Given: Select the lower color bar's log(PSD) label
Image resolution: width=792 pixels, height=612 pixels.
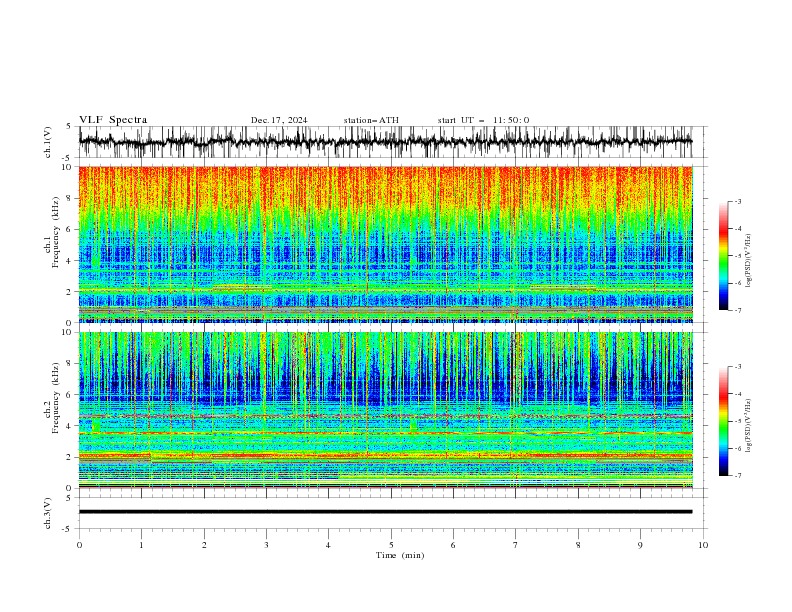Looking at the screenshot, I should click(749, 426).
